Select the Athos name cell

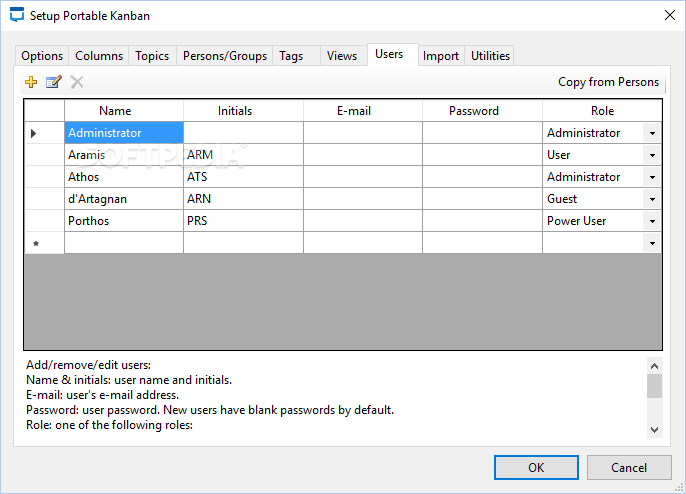coord(124,177)
